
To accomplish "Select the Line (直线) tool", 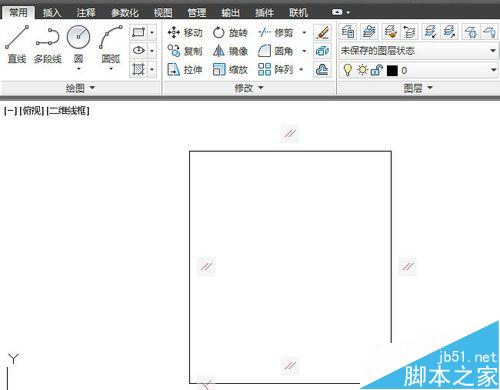I will click(x=17, y=44).
